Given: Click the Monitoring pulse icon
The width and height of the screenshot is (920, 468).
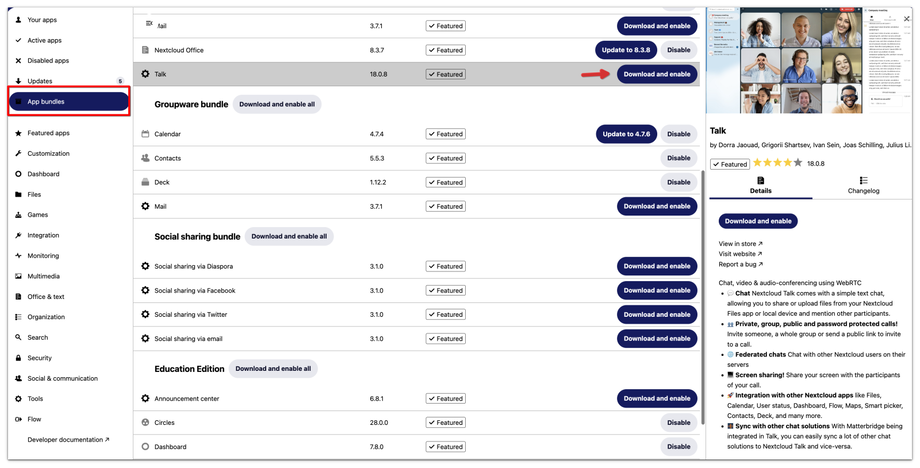Looking at the screenshot, I should pyautogui.click(x=18, y=256).
